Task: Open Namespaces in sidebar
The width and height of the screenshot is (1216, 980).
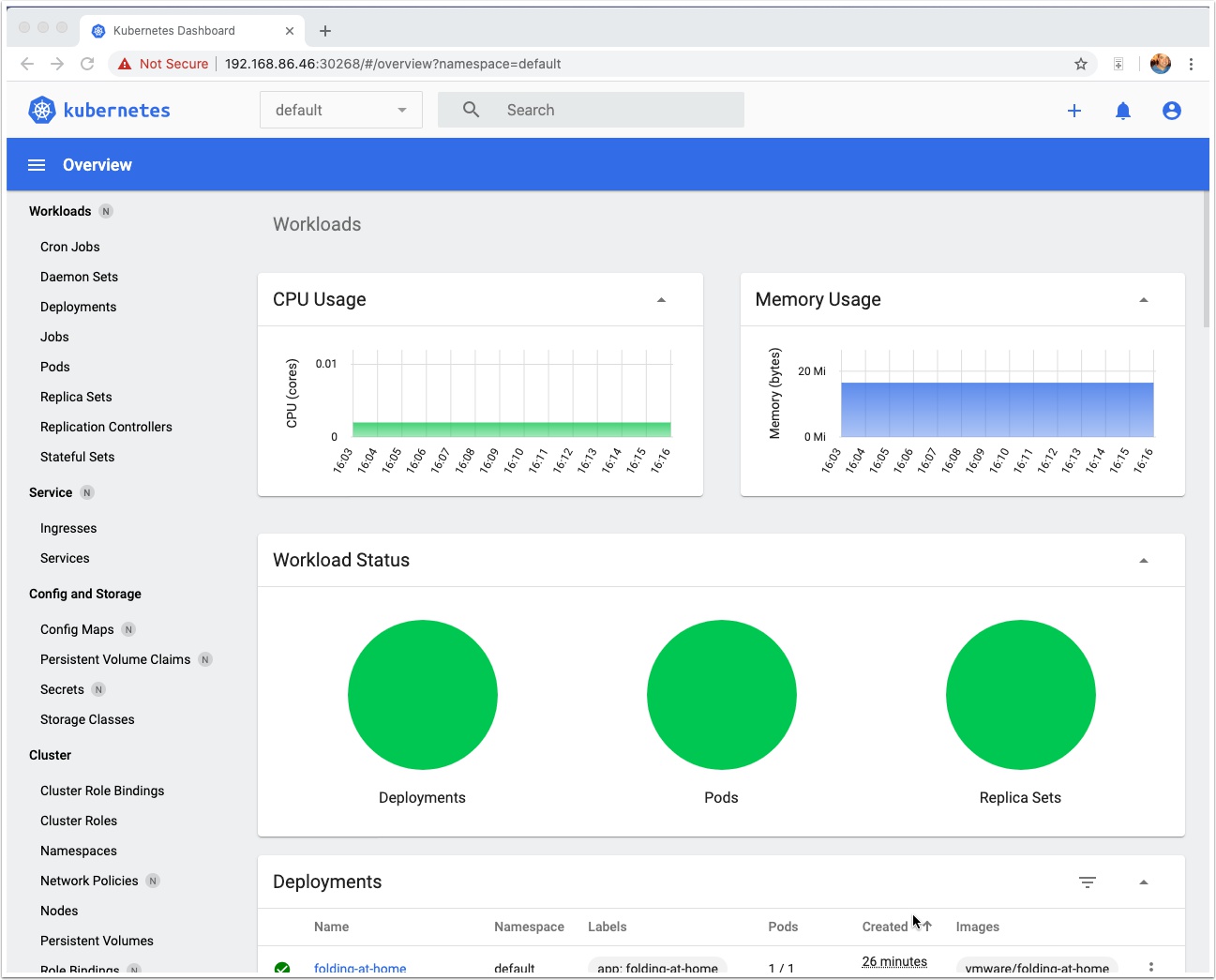Action: (79, 851)
